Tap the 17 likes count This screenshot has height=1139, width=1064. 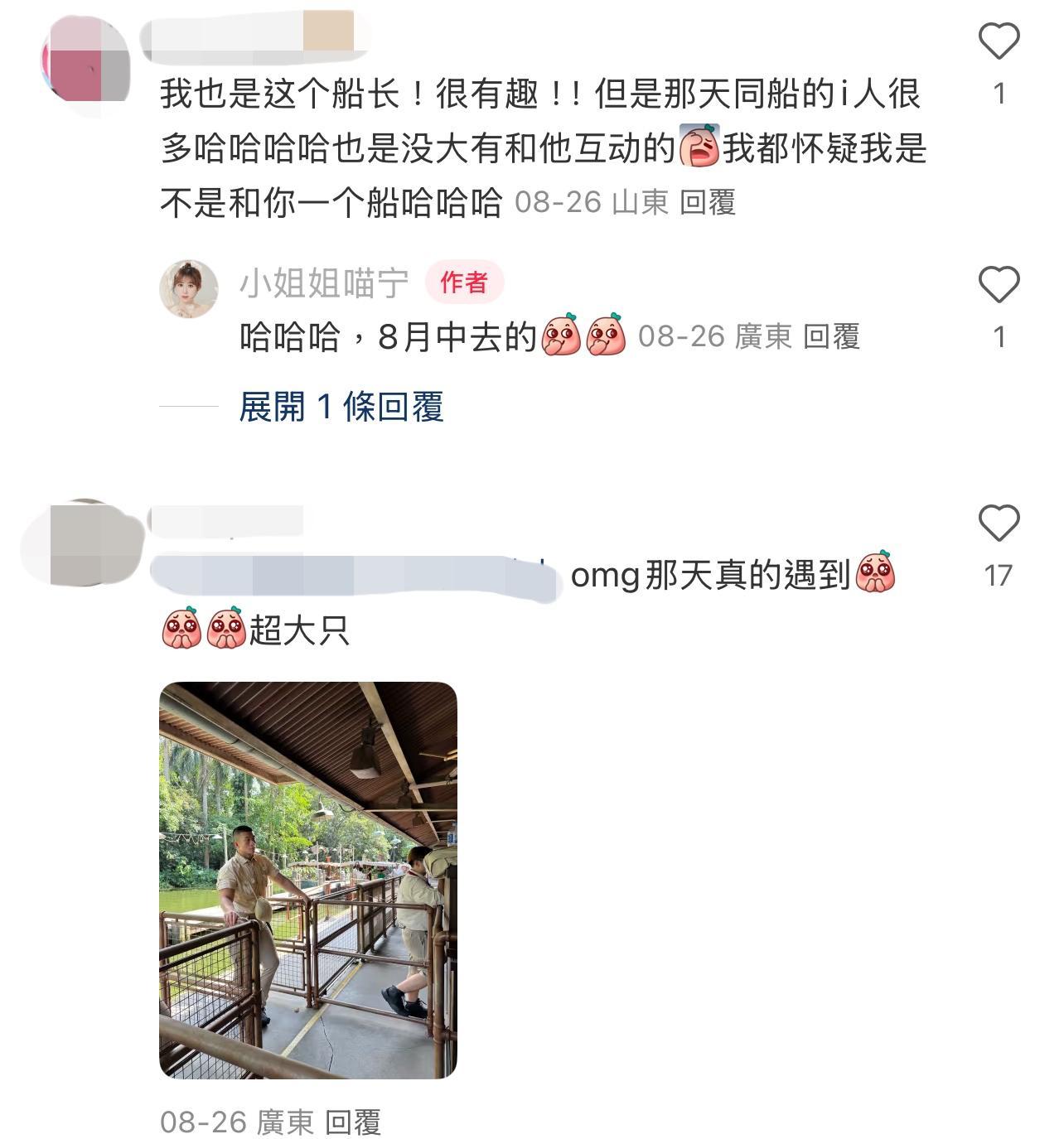999,575
